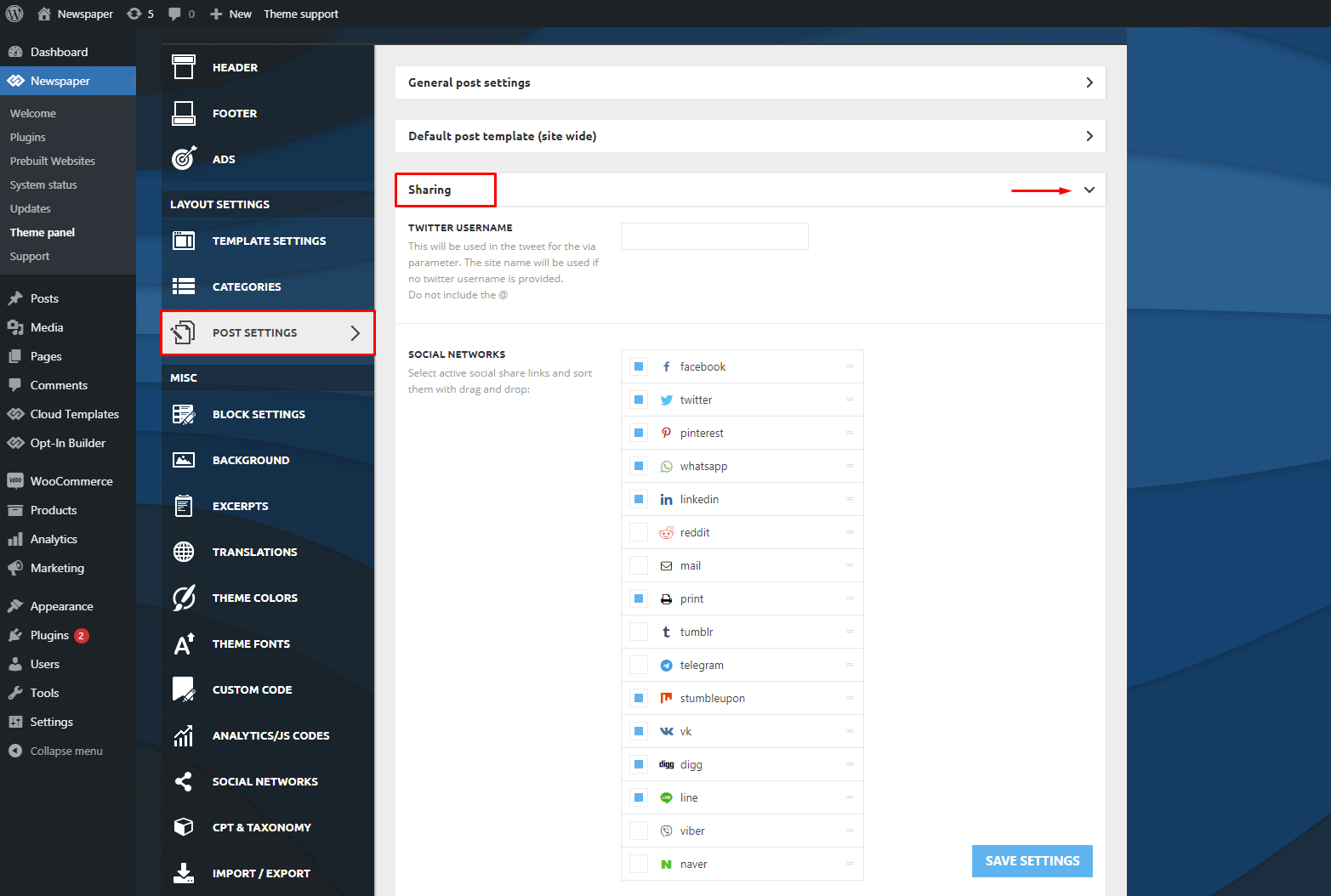Uncheck the twitter sharing checkbox
Image resolution: width=1331 pixels, height=896 pixels.
click(639, 400)
